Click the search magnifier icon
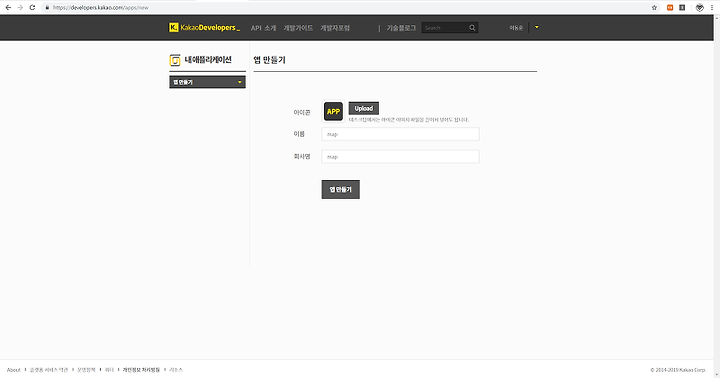Viewport: 720px width, 378px height. [x=472, y=28]
